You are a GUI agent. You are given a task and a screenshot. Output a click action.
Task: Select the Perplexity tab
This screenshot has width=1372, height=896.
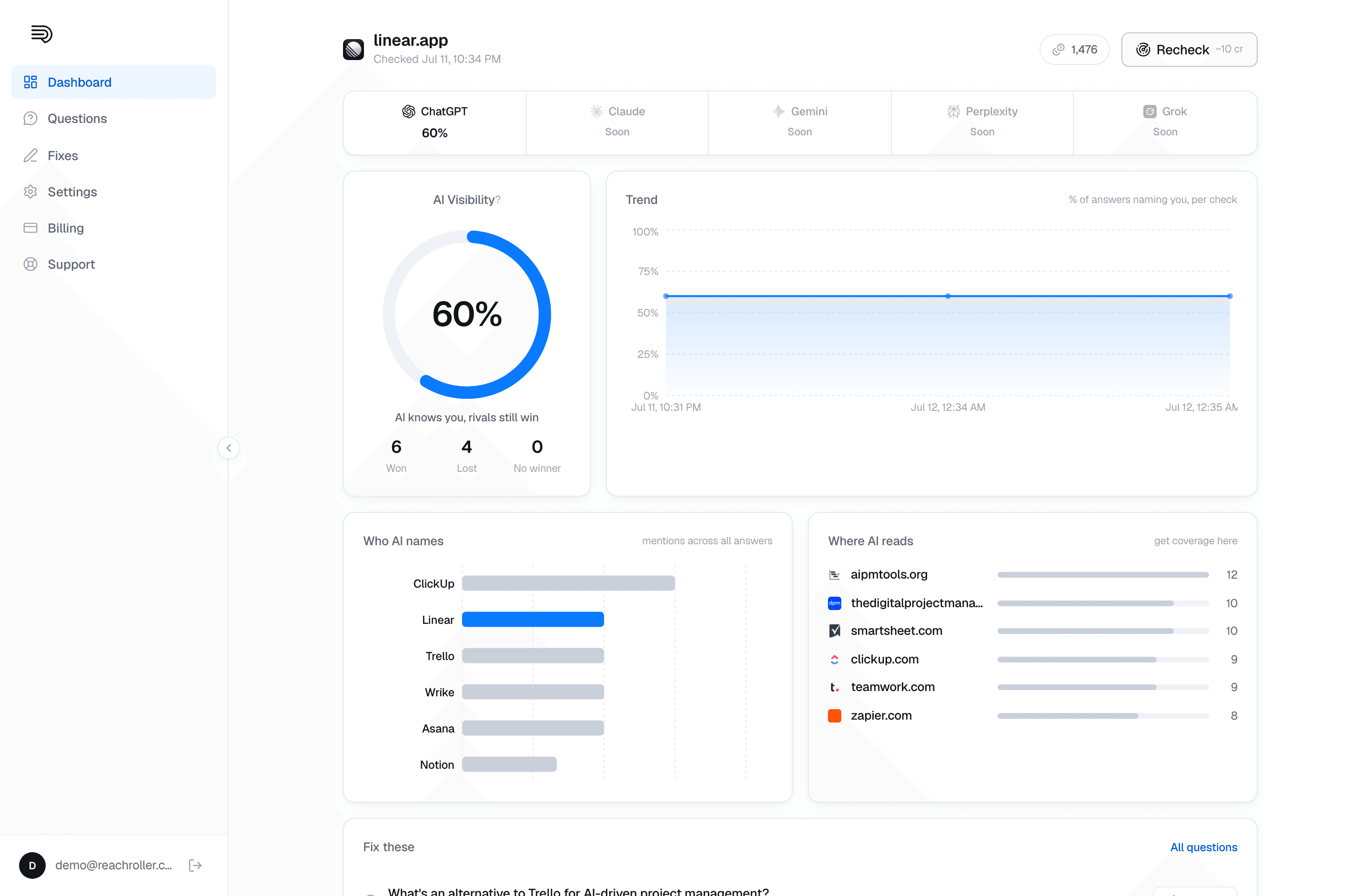coord(982,122)
